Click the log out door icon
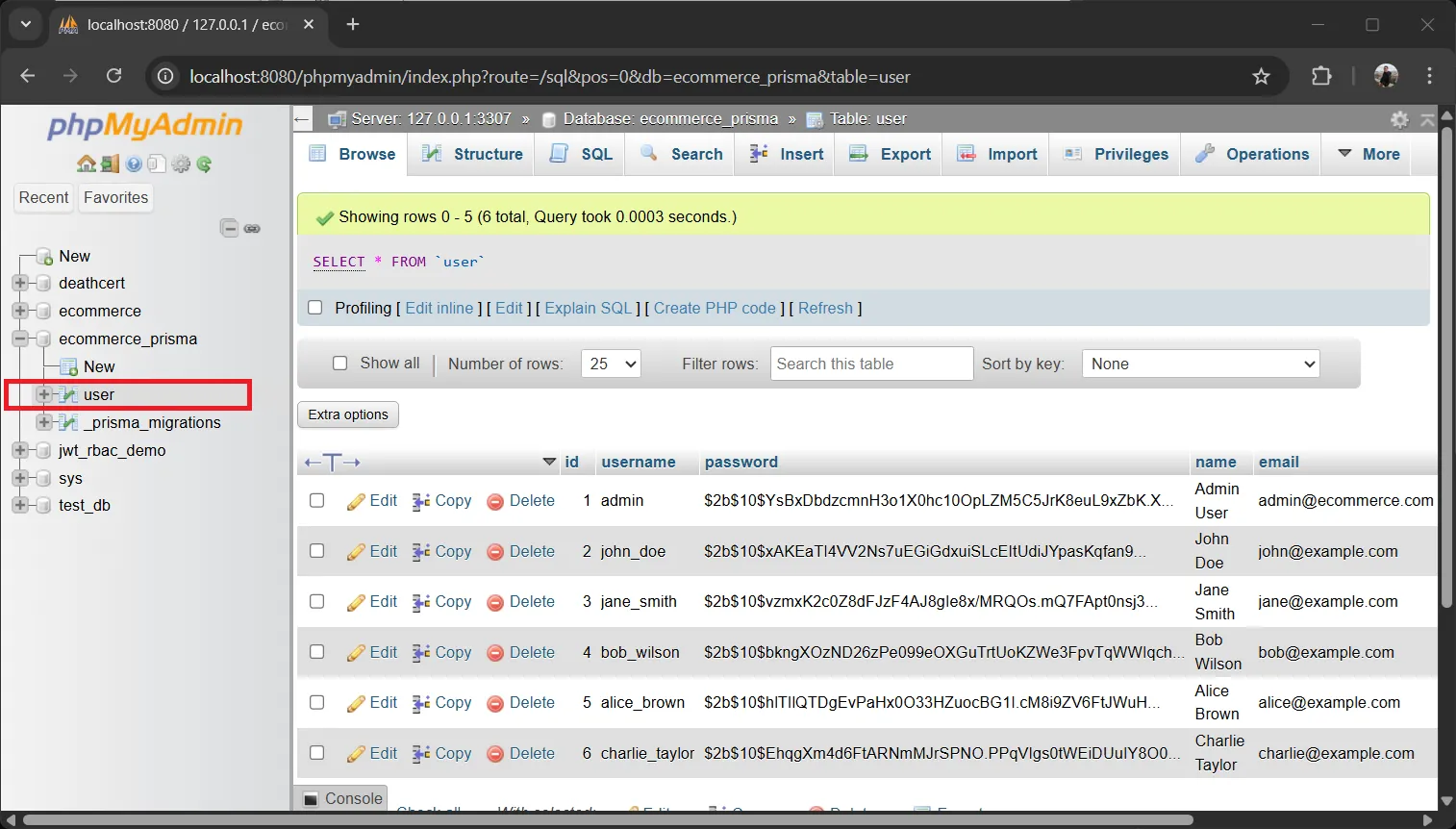 point(110,164)
